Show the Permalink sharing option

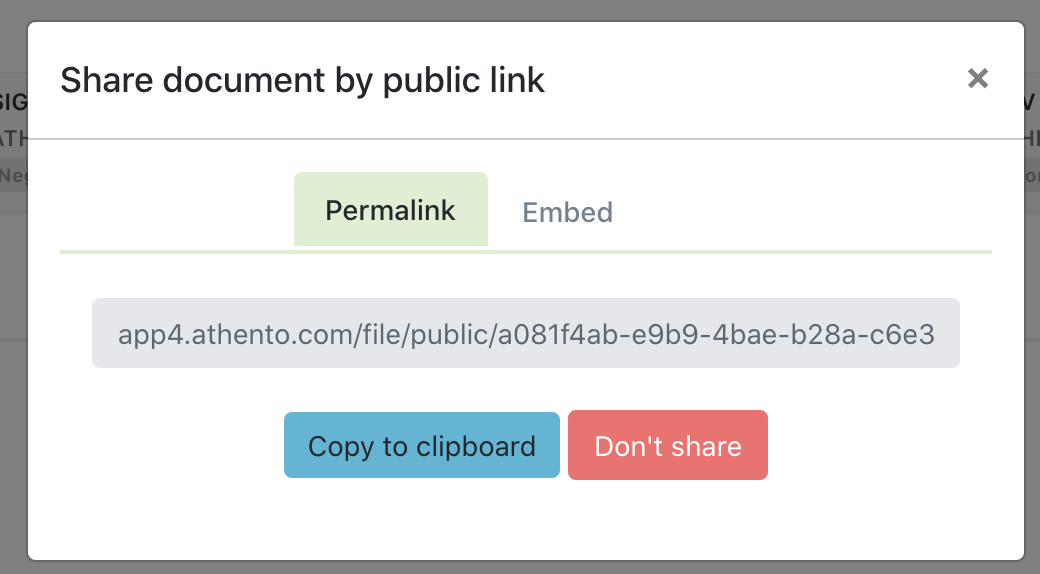pos(390,210)
